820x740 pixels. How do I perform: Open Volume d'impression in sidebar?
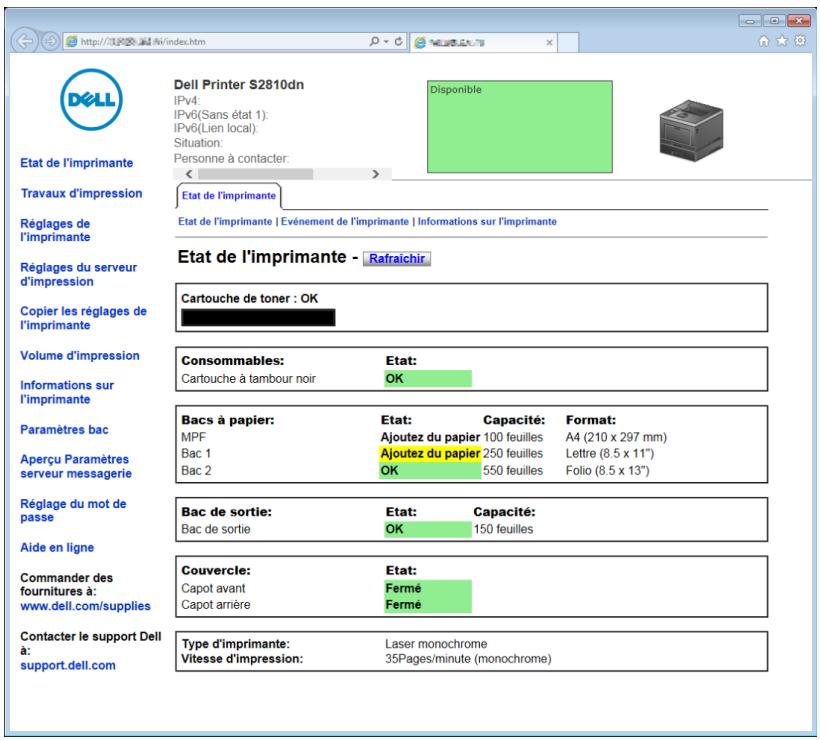tap(80, 356)
